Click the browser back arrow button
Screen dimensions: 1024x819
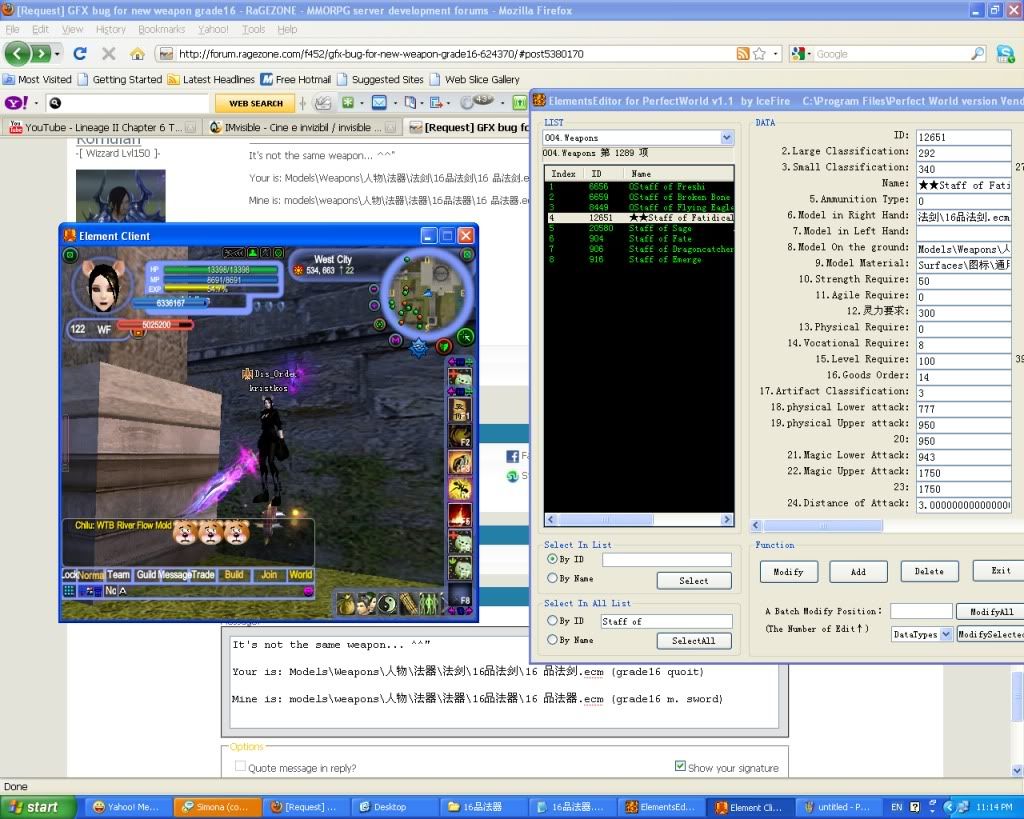(18, 54)
